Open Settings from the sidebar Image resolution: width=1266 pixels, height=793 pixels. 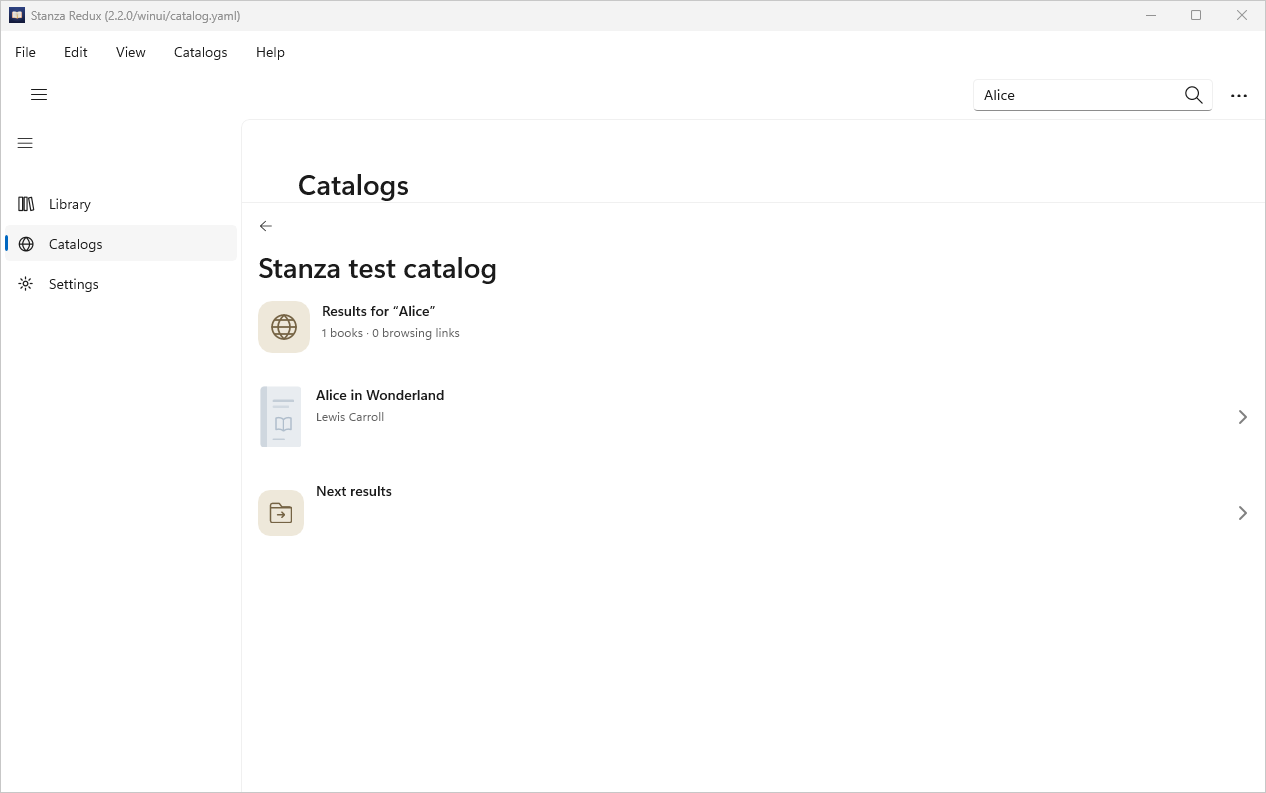click(121, 284)
